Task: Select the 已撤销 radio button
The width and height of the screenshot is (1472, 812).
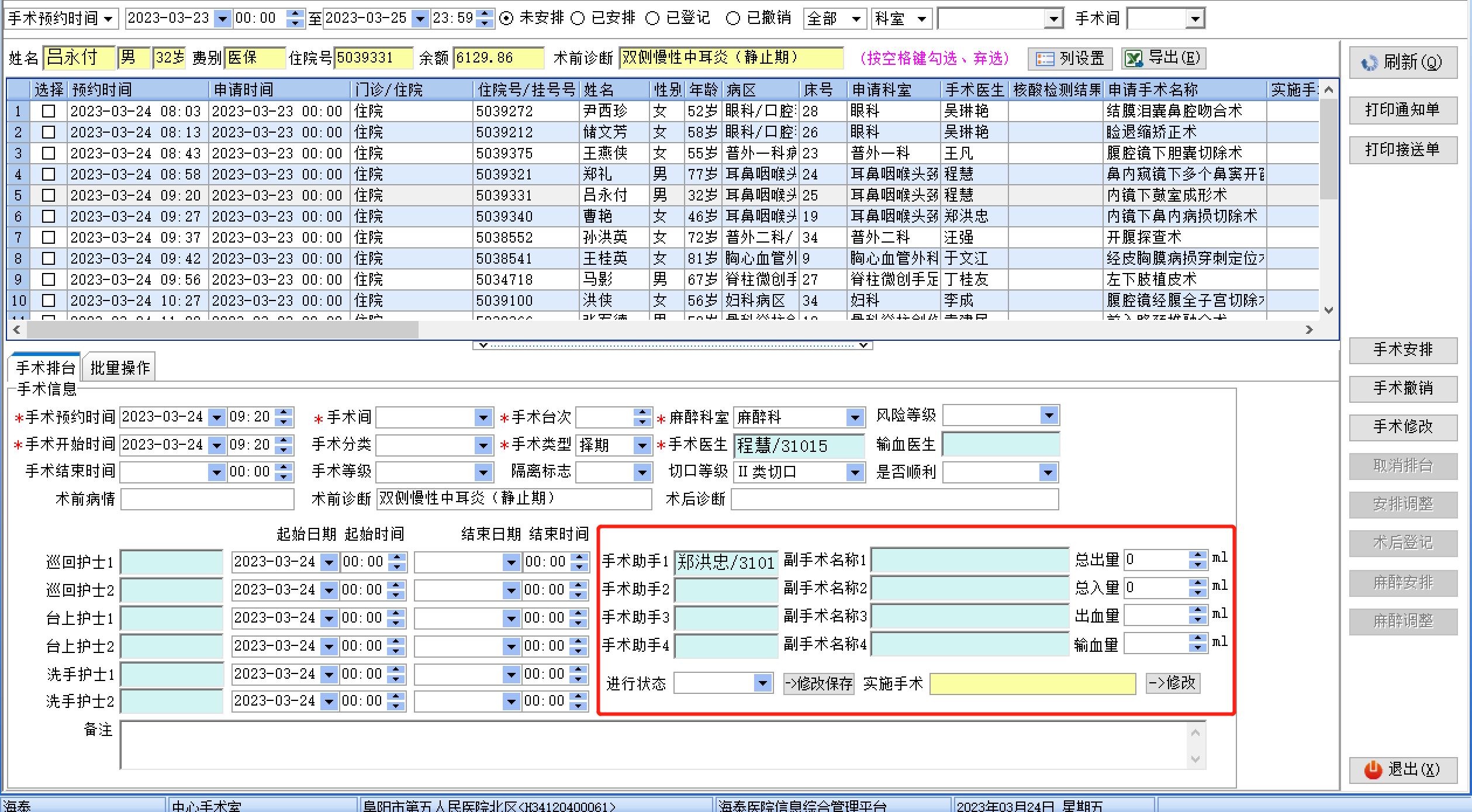Action: (x=732, y=19)
